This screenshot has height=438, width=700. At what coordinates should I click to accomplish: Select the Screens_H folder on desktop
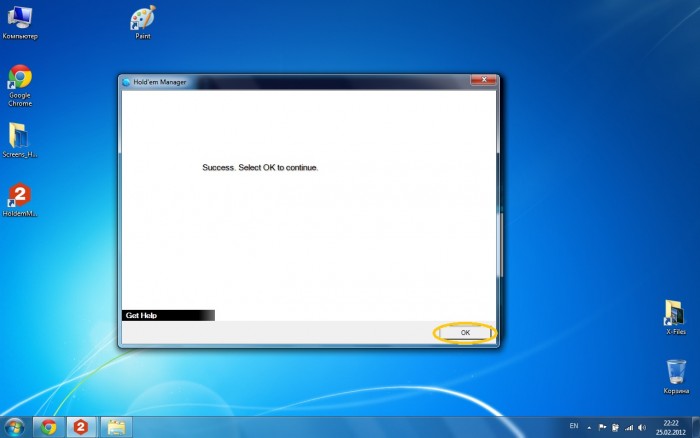point(20,140)
